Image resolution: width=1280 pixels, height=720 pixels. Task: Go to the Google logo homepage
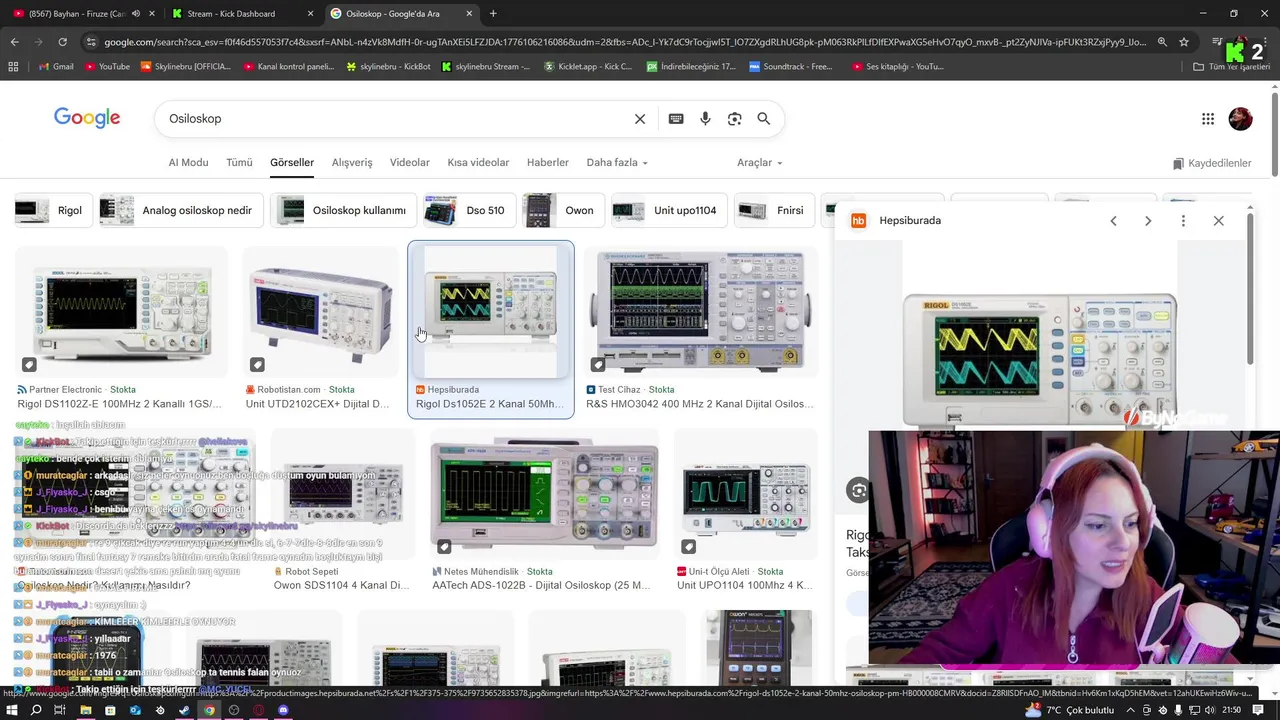(x=87, y=118)
